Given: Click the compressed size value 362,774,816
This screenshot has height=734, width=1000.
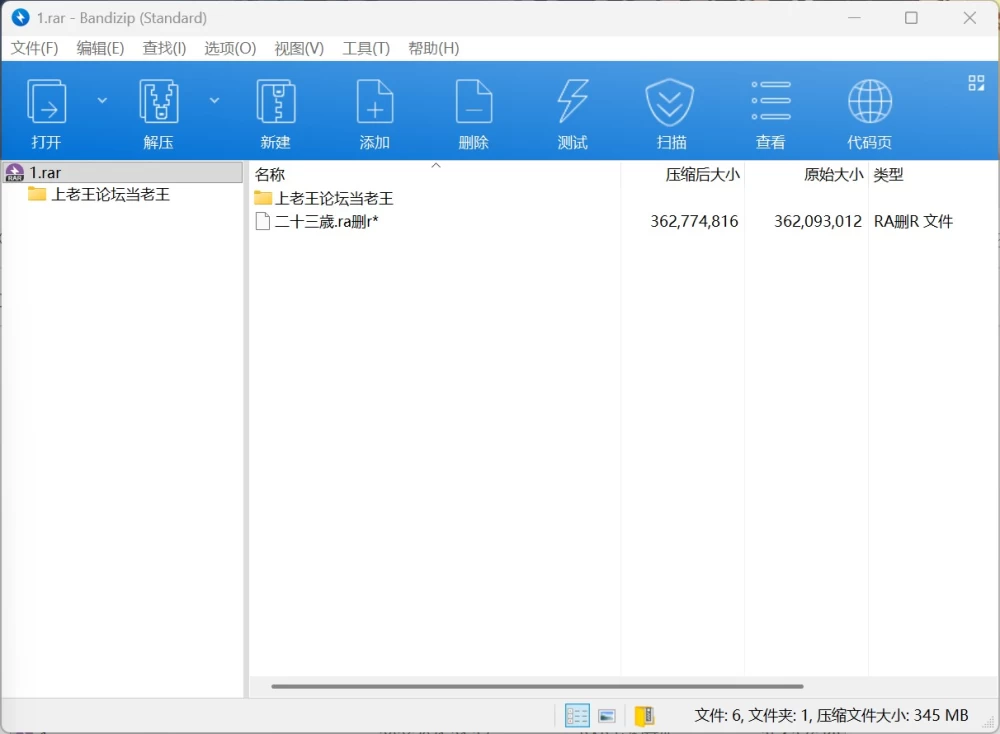Looking at the screenshot, I should 694,221.
